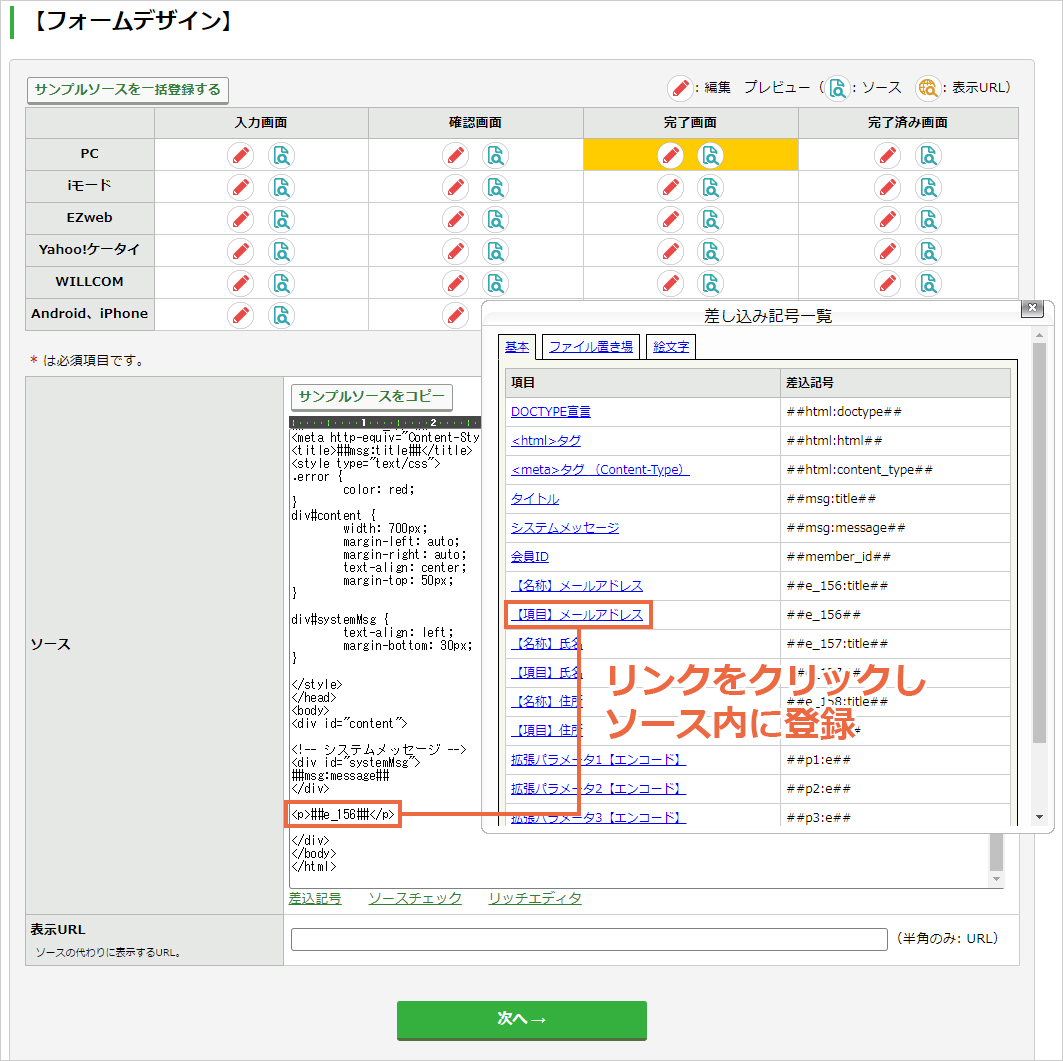Click the 完了済み画面 column header
Viewport: 1063px width, 1061px height.
908,123
